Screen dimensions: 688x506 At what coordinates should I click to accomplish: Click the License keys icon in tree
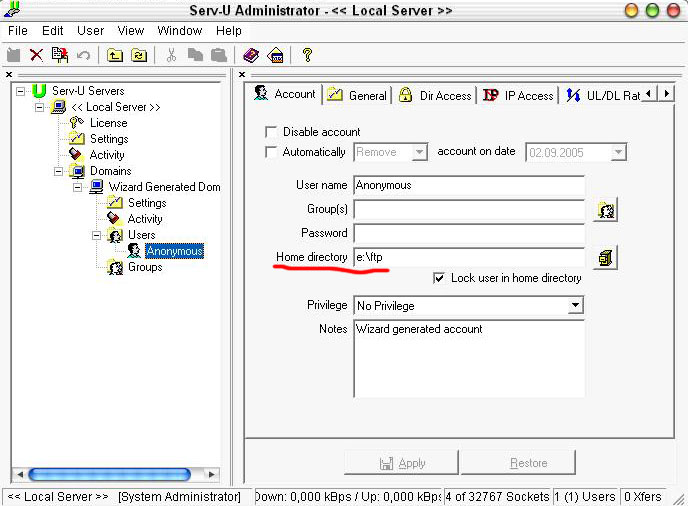76,122
